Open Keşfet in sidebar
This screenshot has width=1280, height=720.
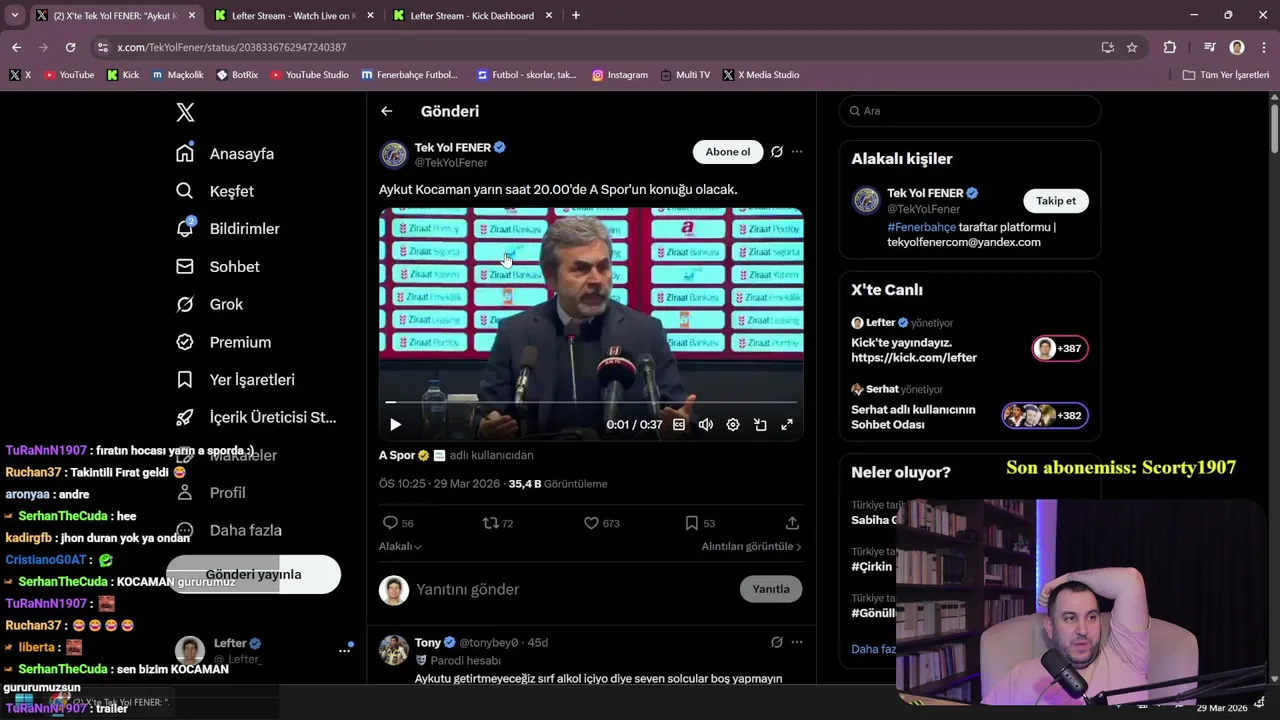point(215,191)
